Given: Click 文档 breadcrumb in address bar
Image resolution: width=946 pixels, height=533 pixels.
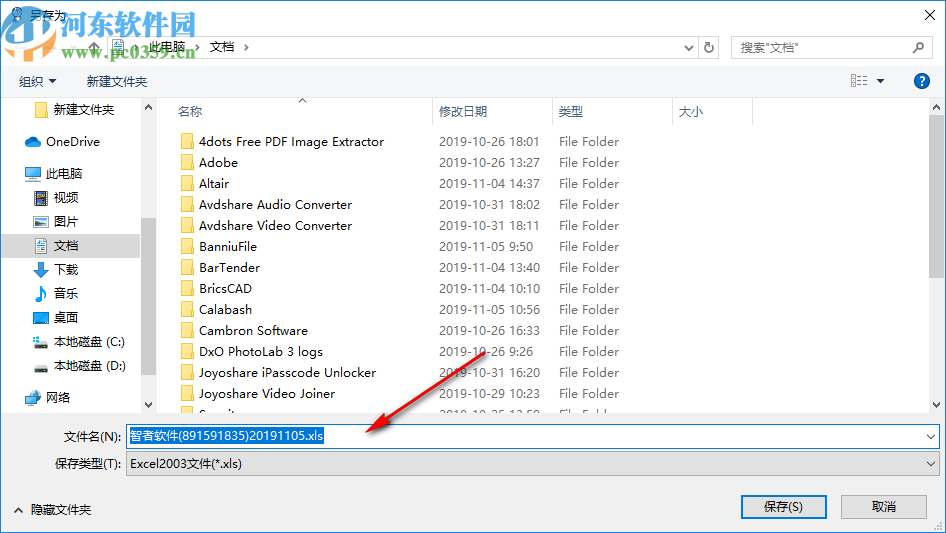Looking at the screenshot, I should [221, 47].
